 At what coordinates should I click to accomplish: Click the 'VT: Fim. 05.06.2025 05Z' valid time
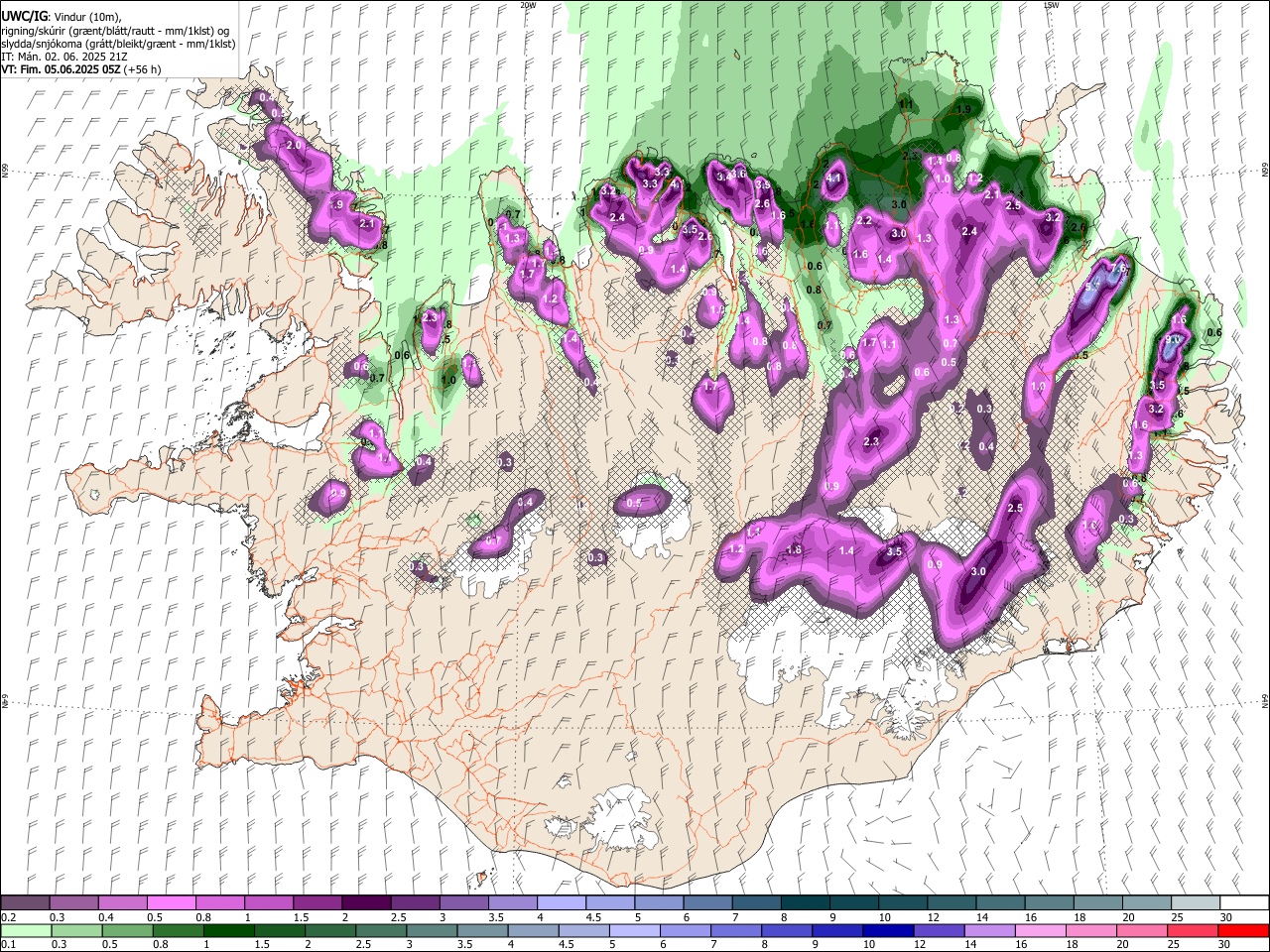coord(60,69)
